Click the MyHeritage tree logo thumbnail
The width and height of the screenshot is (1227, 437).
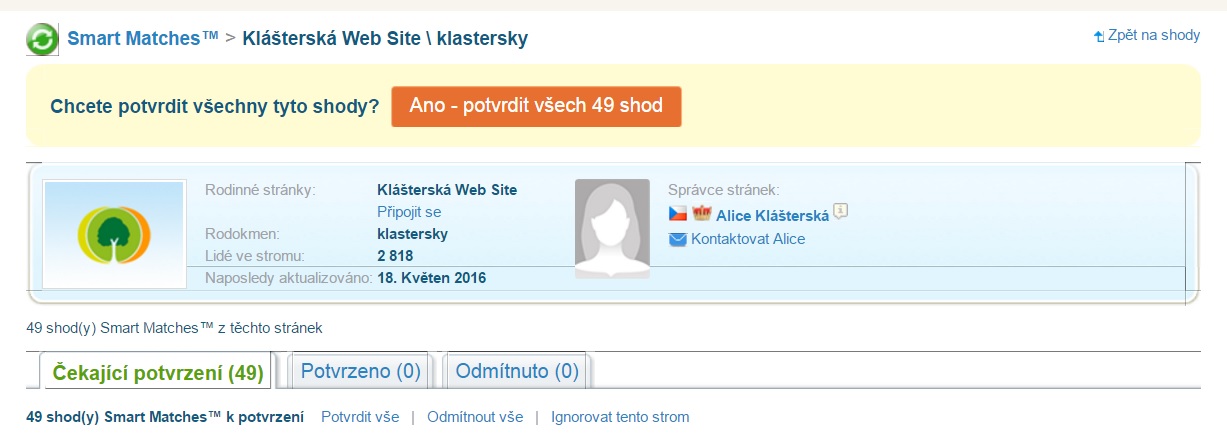pos(114,235)
